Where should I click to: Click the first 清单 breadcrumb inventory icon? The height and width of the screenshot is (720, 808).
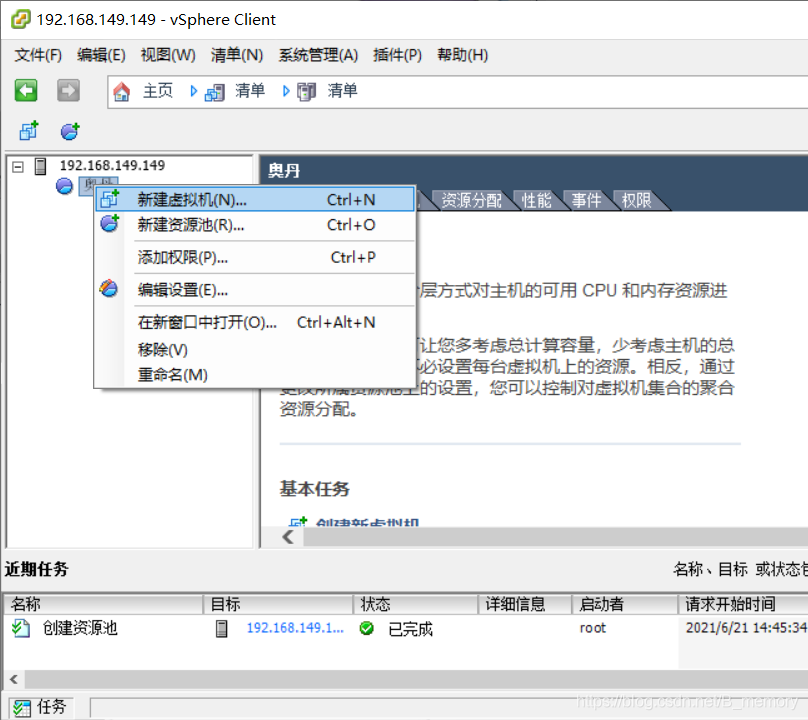click(x=214, y=92)
